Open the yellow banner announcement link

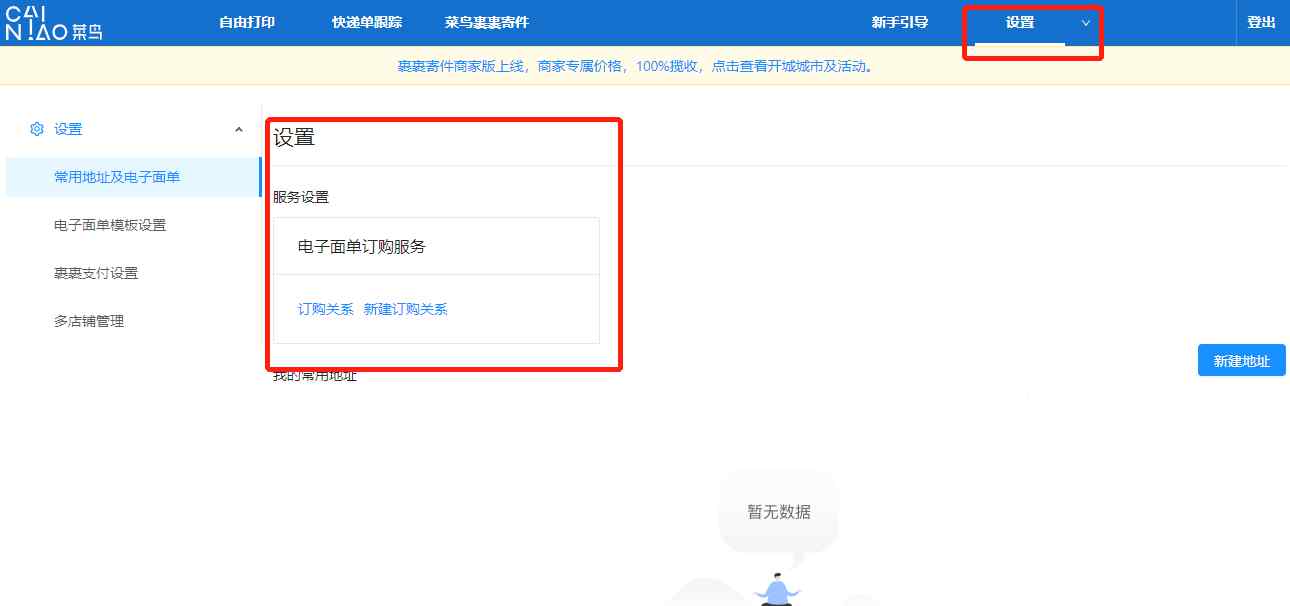[635, 67]
